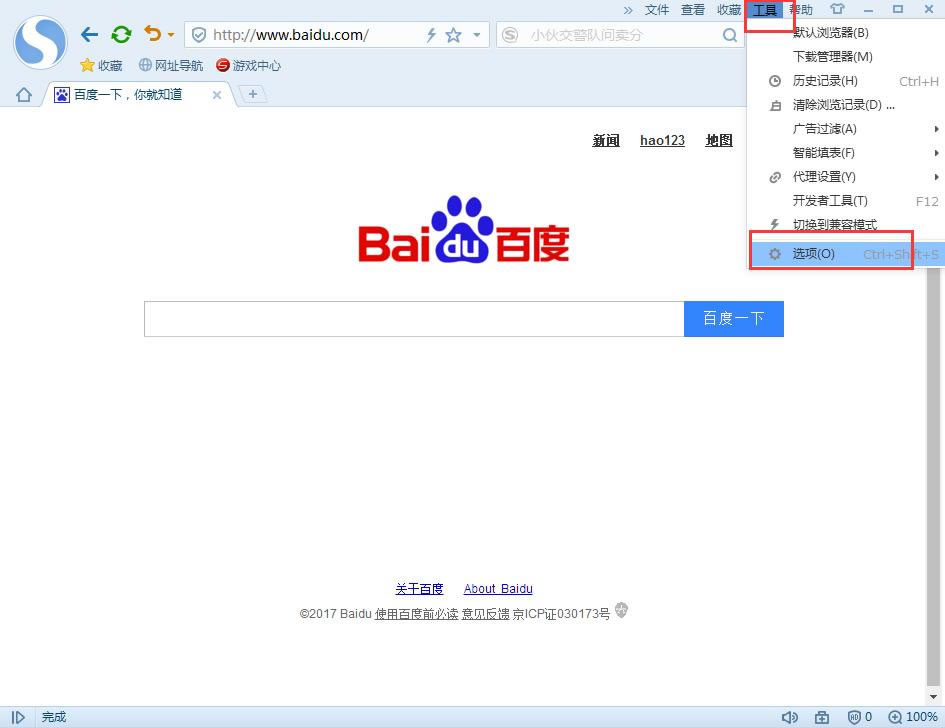
Task: Open the hao123 link
Action: (x=662, y=140)
